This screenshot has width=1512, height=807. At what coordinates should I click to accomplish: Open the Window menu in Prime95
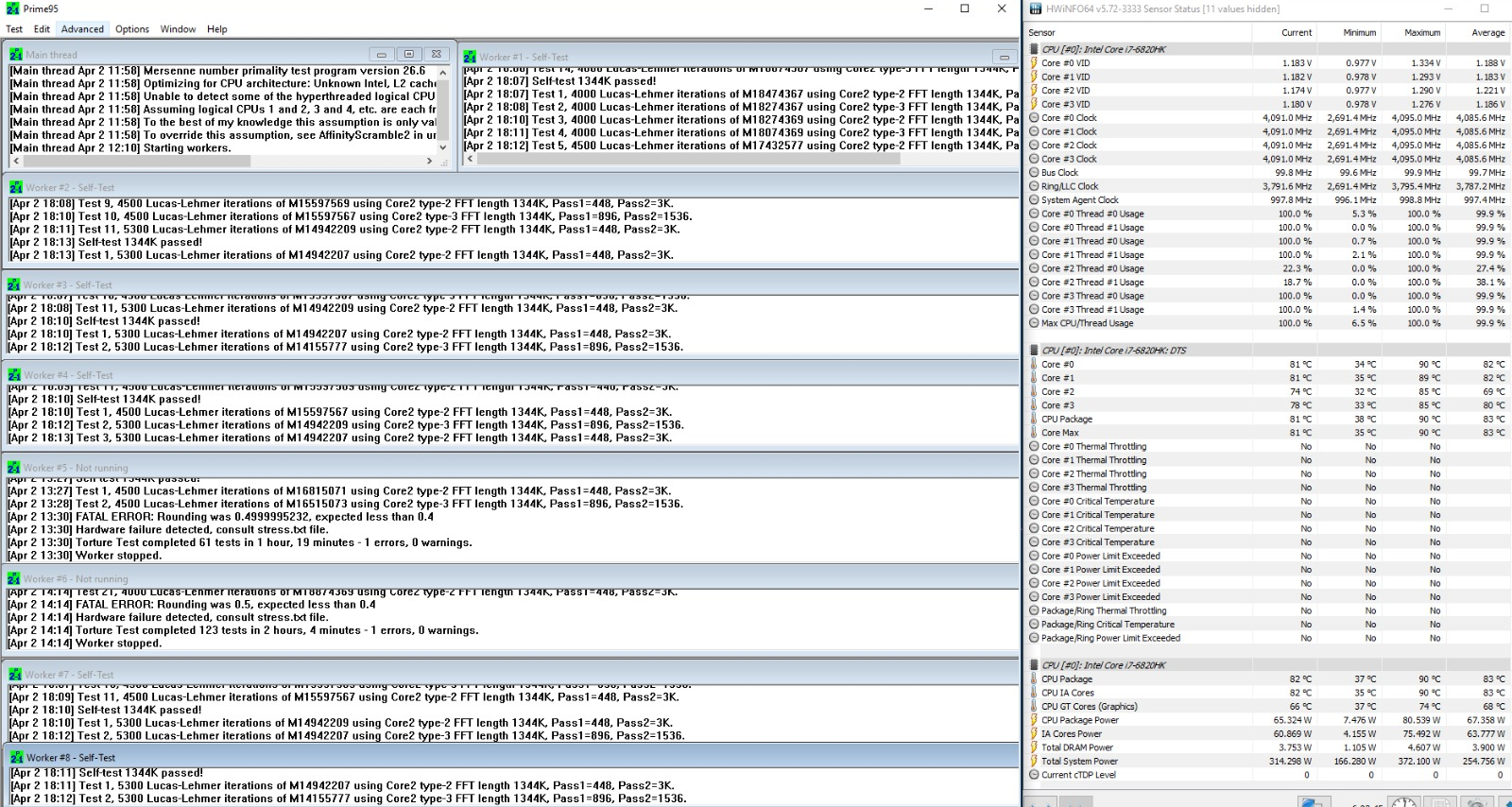coord(178,29)
